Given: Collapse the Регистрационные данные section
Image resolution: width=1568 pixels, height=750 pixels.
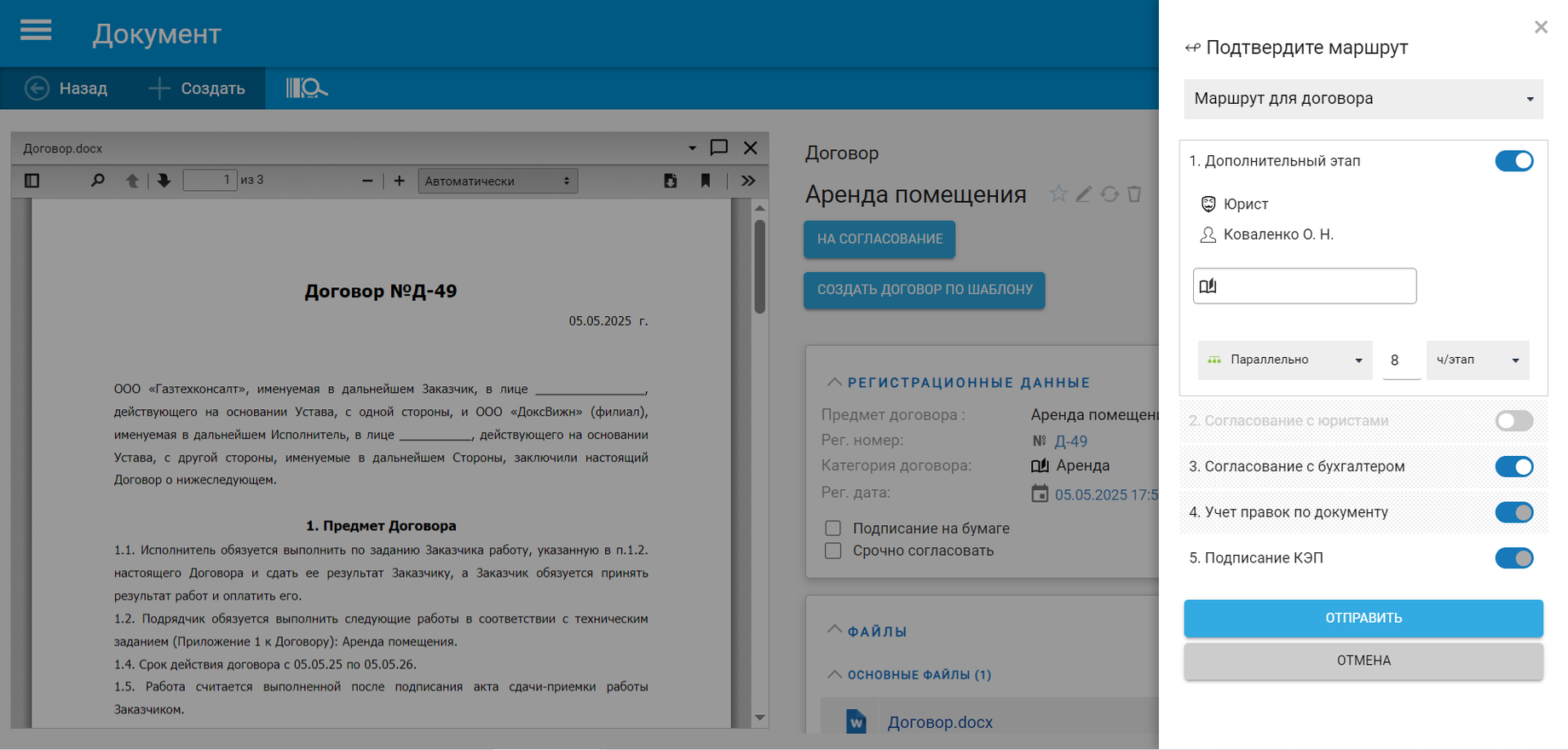Looking at the screenshot, I should pos(834,383).
